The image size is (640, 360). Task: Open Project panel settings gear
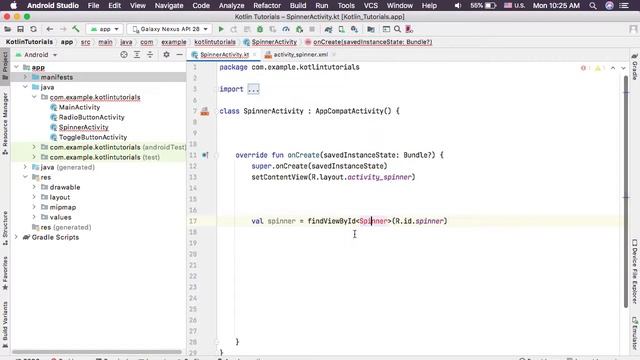click(166, 55)
